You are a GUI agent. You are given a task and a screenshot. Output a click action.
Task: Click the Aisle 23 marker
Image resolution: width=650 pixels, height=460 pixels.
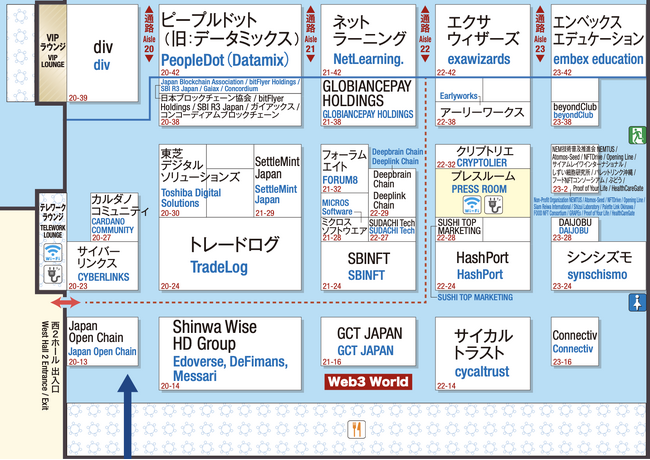pyautogui.click(x=540, y=34)
